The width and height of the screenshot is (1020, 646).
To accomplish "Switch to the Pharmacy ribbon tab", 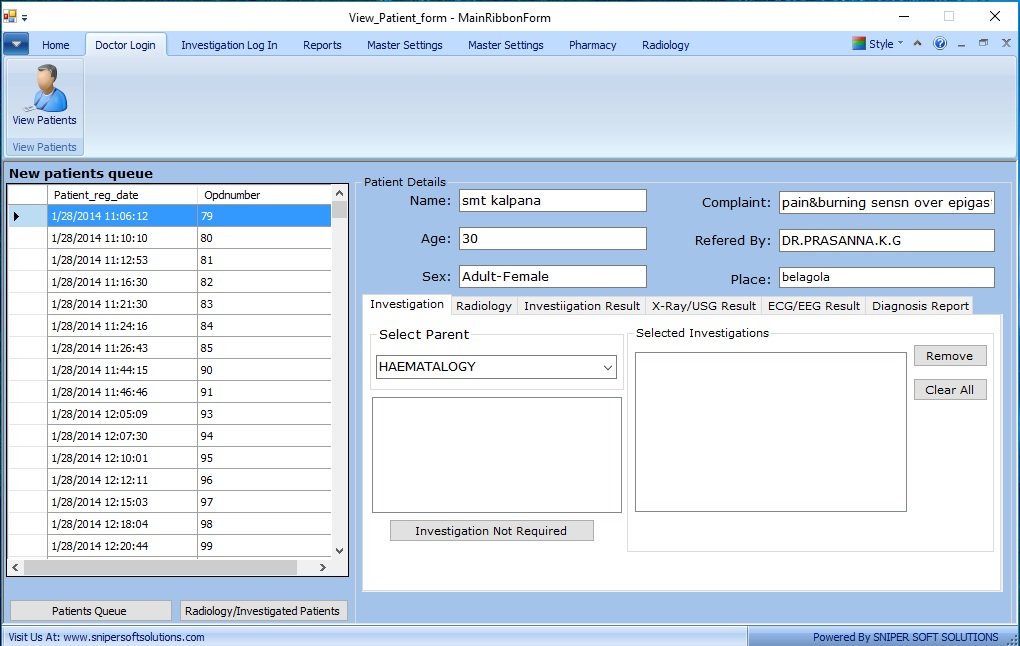I will (592, 45).
